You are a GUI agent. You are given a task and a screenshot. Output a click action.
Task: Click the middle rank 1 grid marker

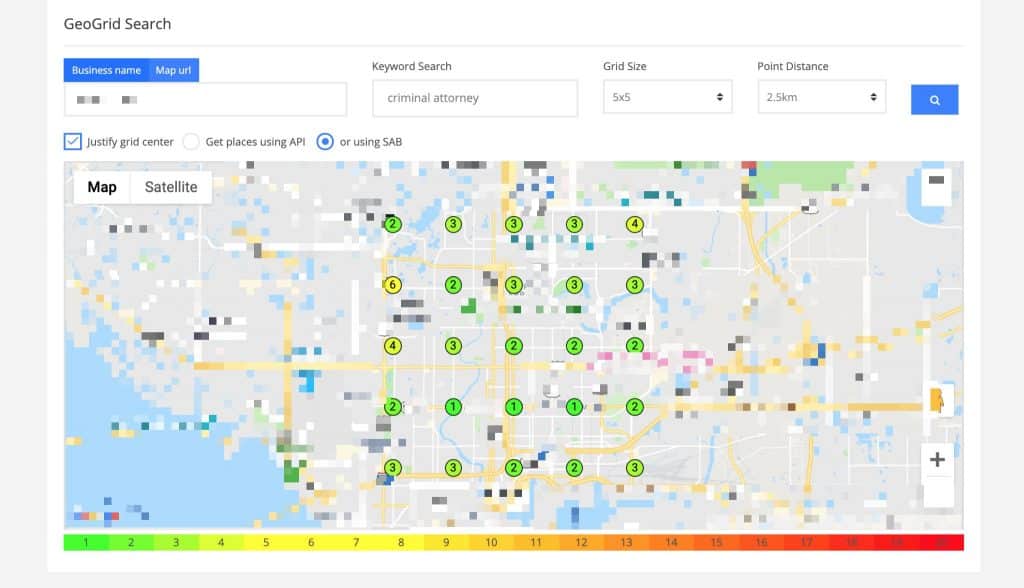click(x=514, y=407)
